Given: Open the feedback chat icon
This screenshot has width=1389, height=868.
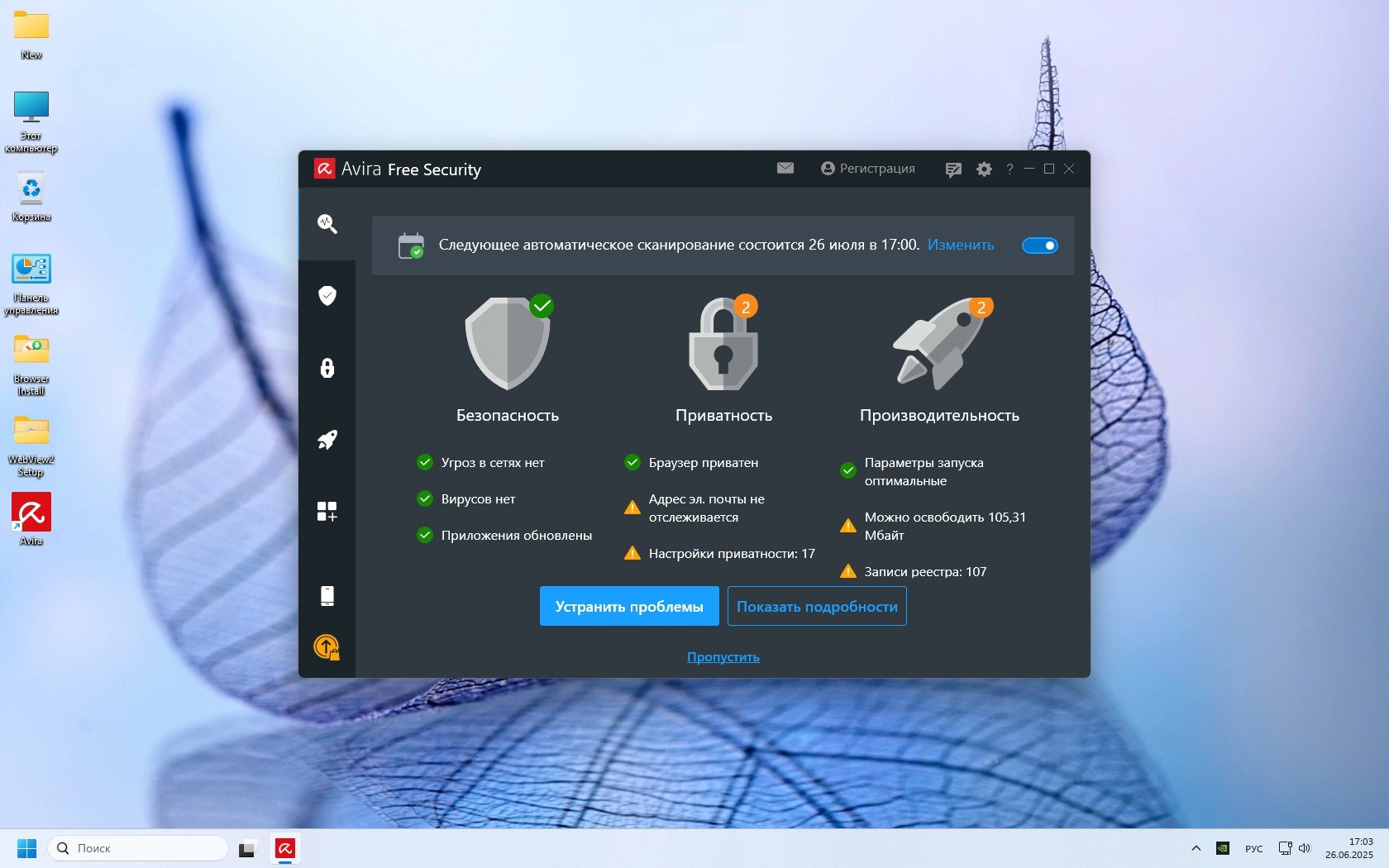Looking at the screenshot, I should pyautogui.click(x=953, y=169).
